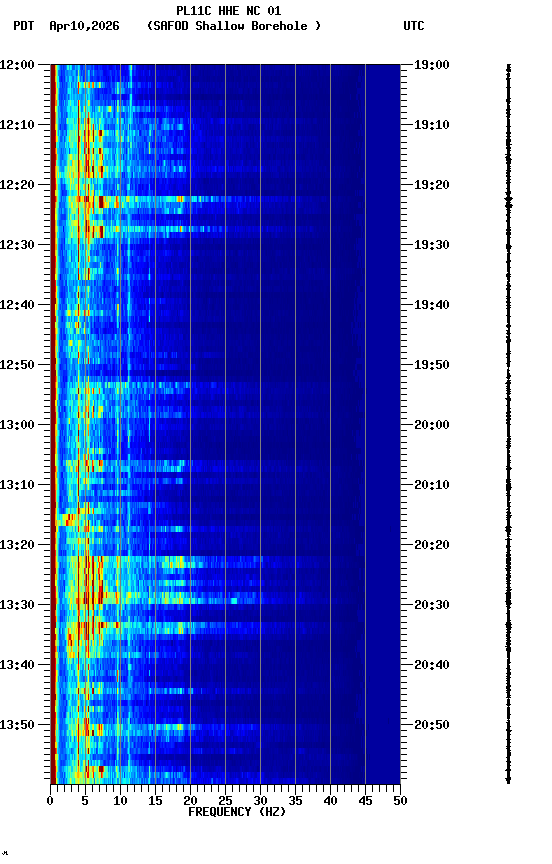The height and width of the screenshot is (864, 552).
Task: Click the 20 Hz frequency tick label
Action: click(190, 801)
